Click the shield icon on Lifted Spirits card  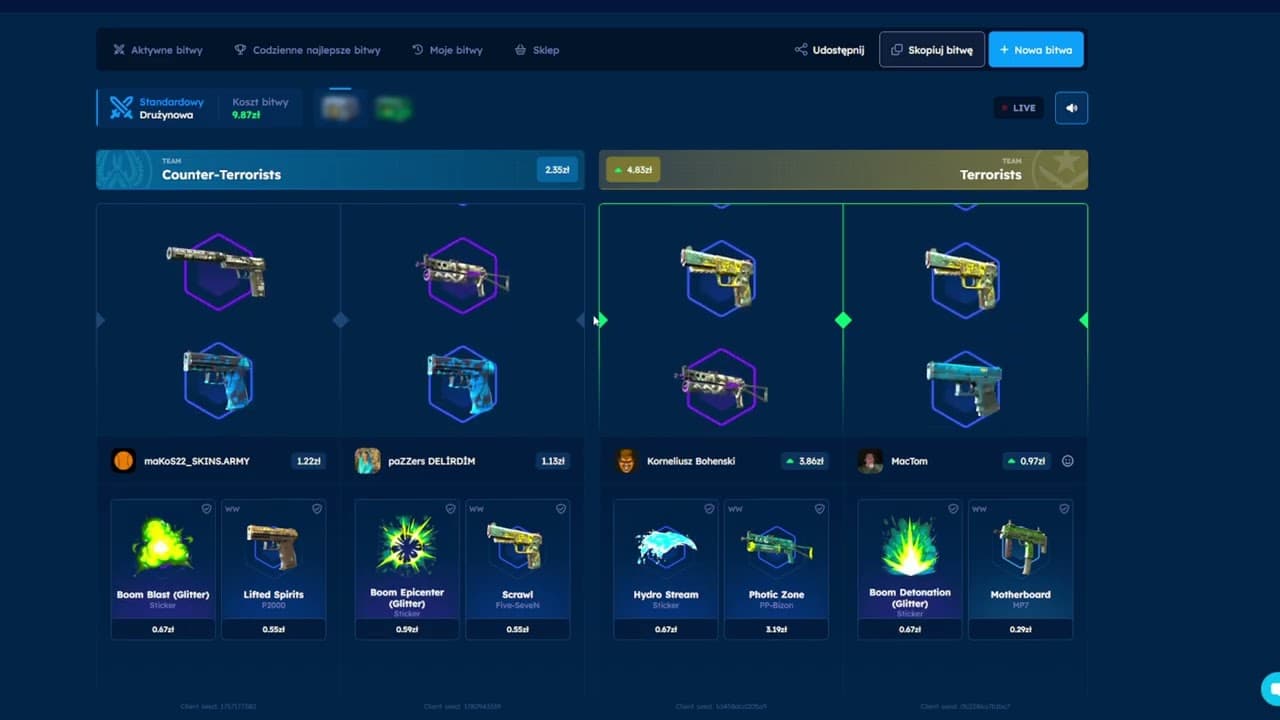tap(317, 509)
